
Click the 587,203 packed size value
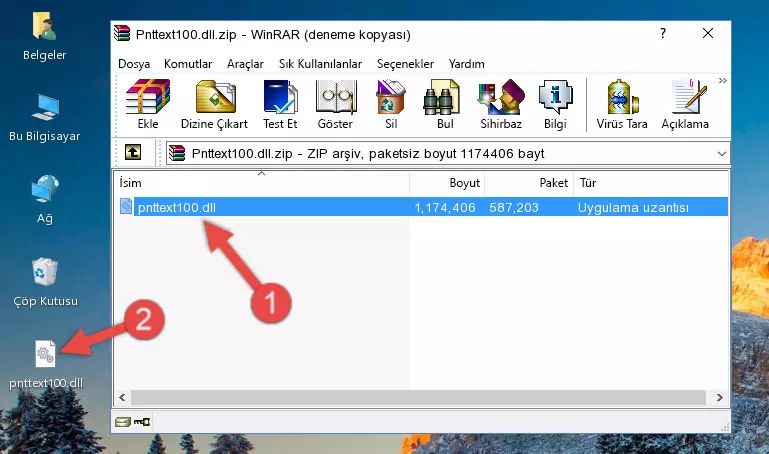tap(513, 207)
